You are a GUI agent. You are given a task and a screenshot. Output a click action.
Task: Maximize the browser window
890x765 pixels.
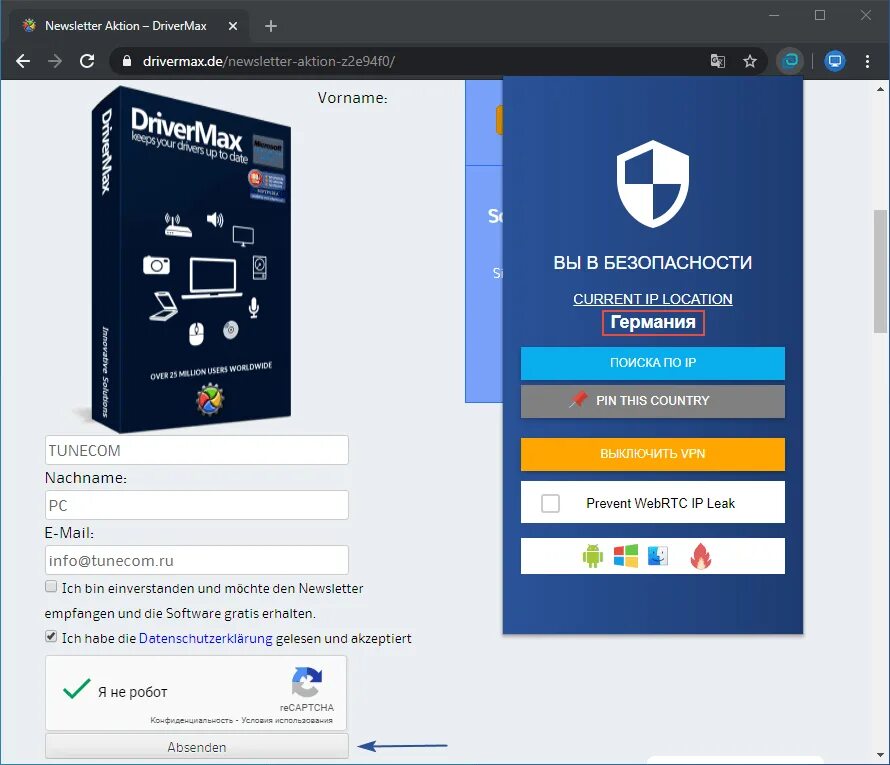pyautogui.click(x=820, y=15)
